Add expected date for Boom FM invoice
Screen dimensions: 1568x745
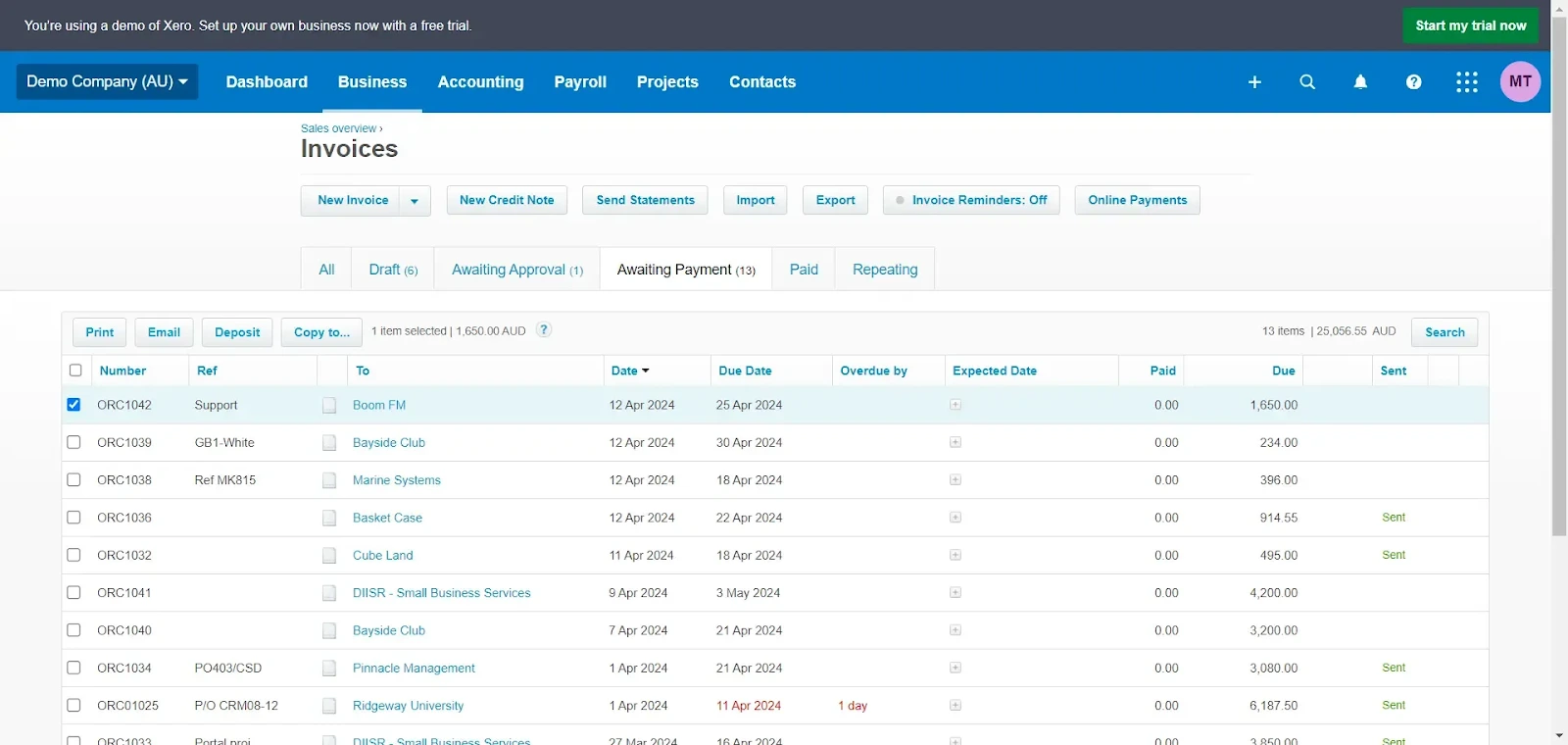tap(955, 405)
